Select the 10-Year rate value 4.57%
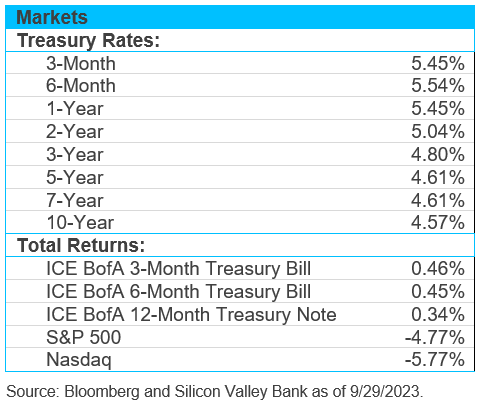This screenshot has height=402, width=482. (x=438, y=222)
